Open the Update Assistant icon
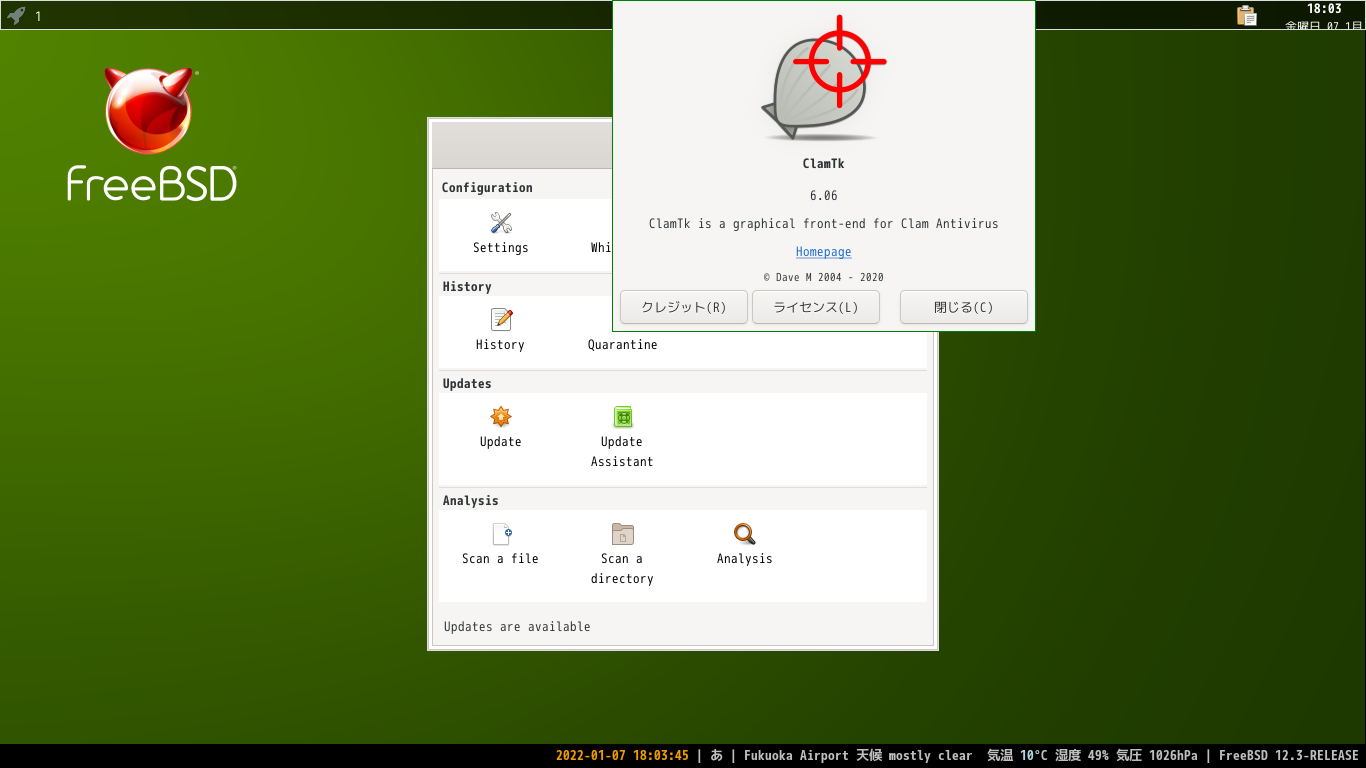1366x768 pixels. pyautogui.click(x=623, y=417)
